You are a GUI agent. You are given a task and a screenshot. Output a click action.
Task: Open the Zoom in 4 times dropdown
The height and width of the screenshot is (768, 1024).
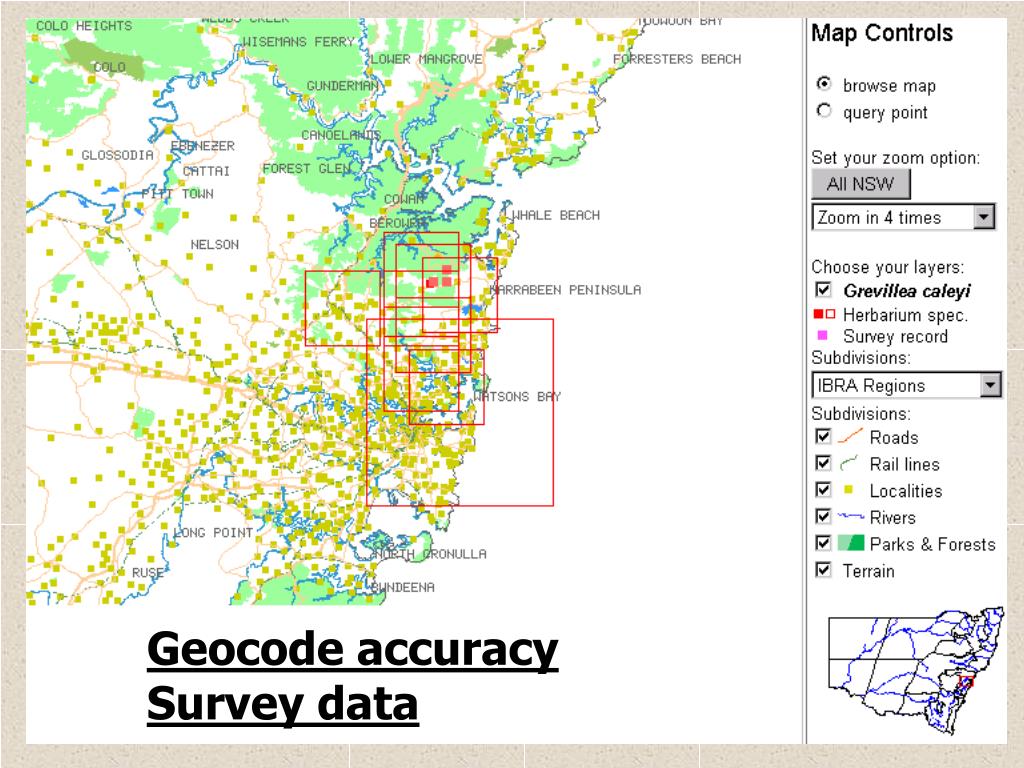point(904,217)
